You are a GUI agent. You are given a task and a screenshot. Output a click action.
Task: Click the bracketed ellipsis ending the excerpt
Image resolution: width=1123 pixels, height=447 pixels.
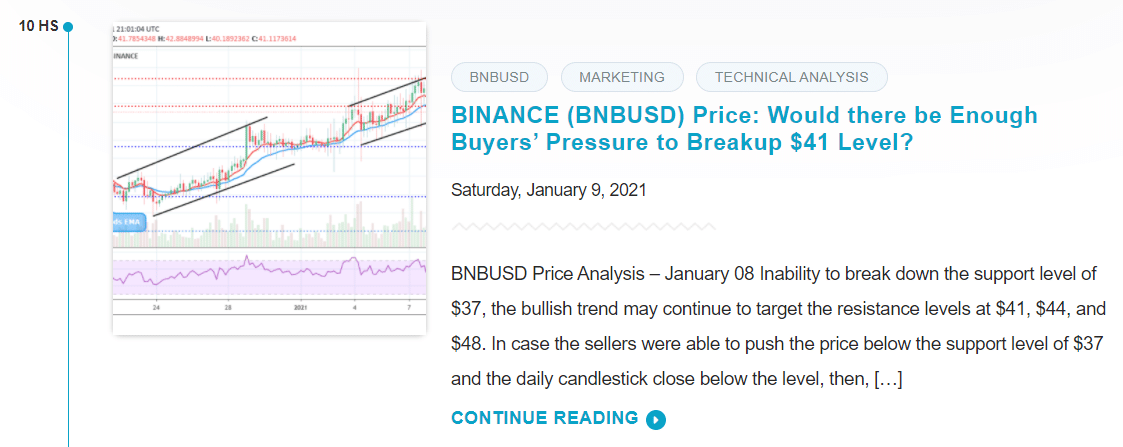click(x=888, y=378)
